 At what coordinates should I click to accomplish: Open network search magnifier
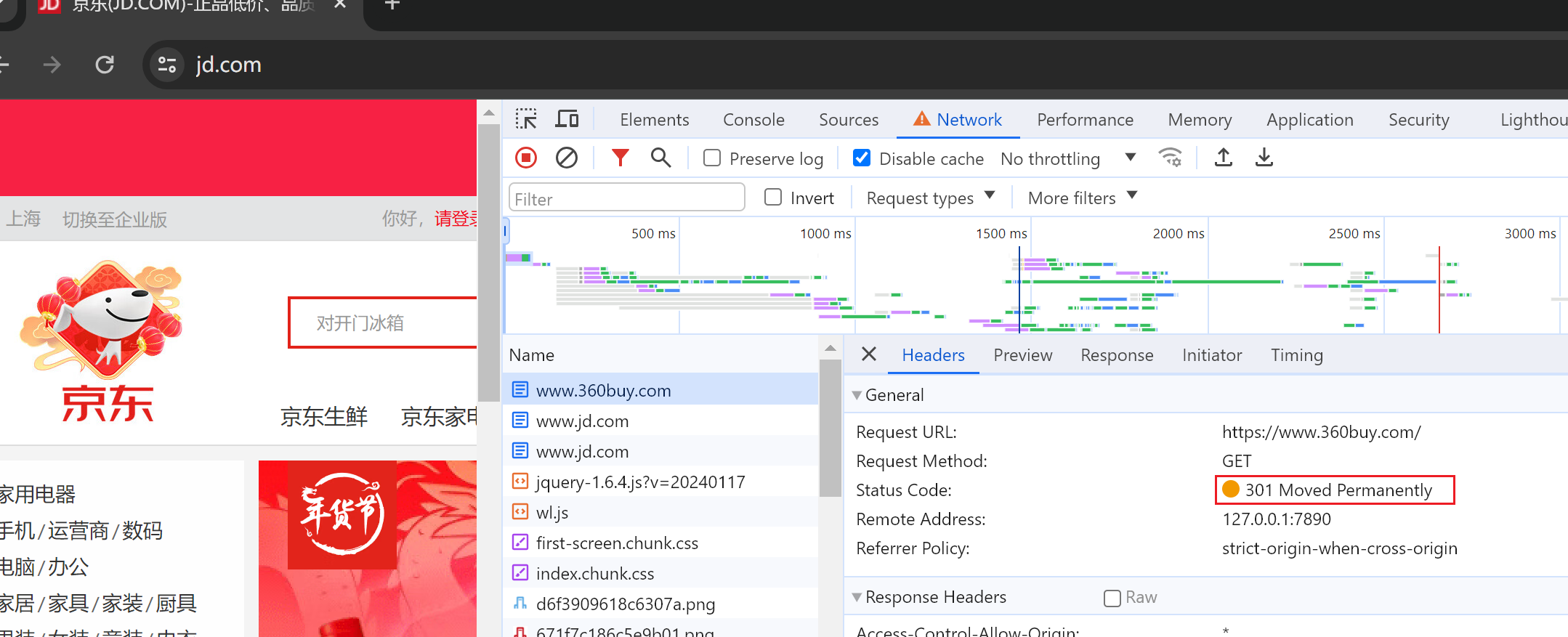[x=660, y=158]
